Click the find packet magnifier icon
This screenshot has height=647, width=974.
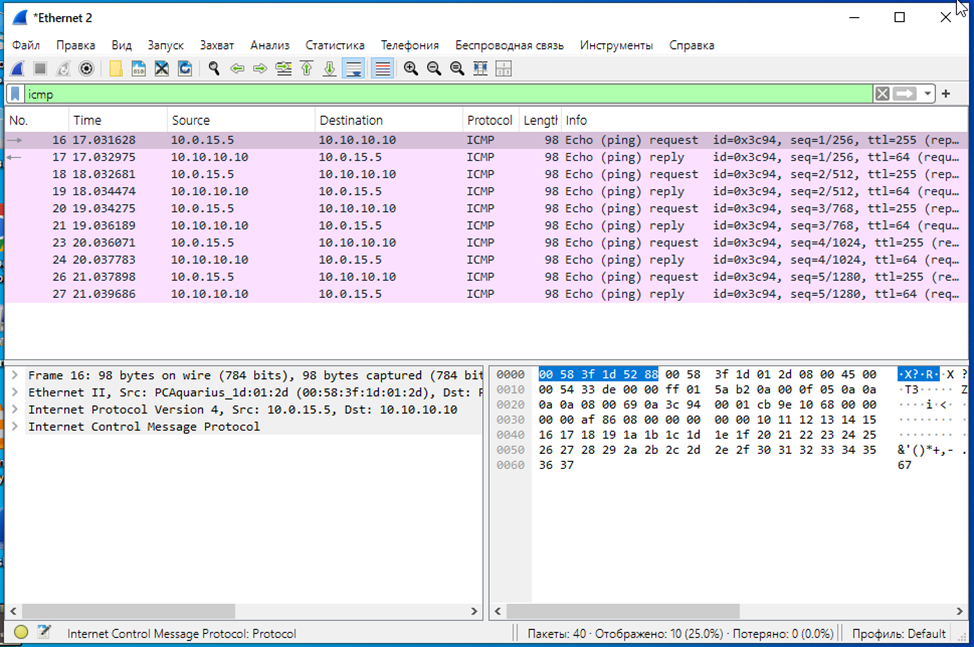pyautogui.click(x=213, y=69)
